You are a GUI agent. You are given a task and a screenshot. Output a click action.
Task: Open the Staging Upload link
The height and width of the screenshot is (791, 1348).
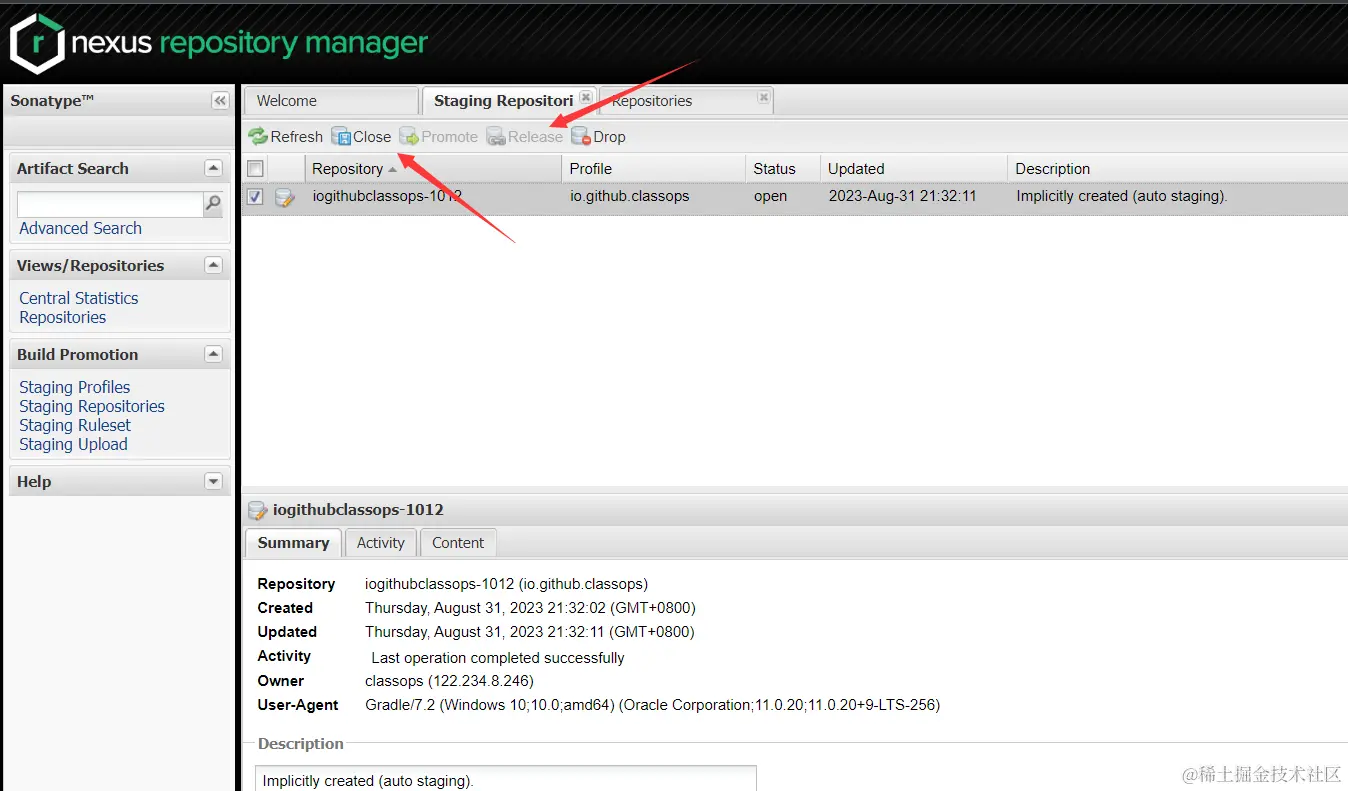(x=73, y=444)
